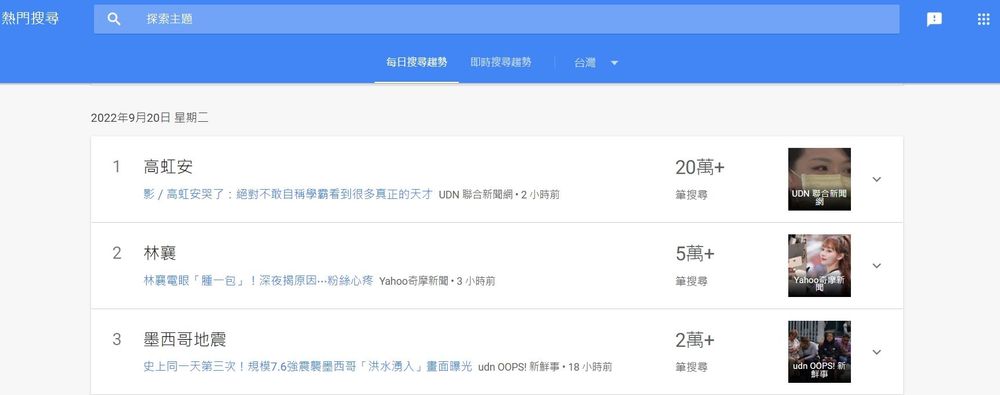The image size is (1000, 395).
Task: Select the 每日搜尋趨勢 tab
Action: (x=416, y=63)
